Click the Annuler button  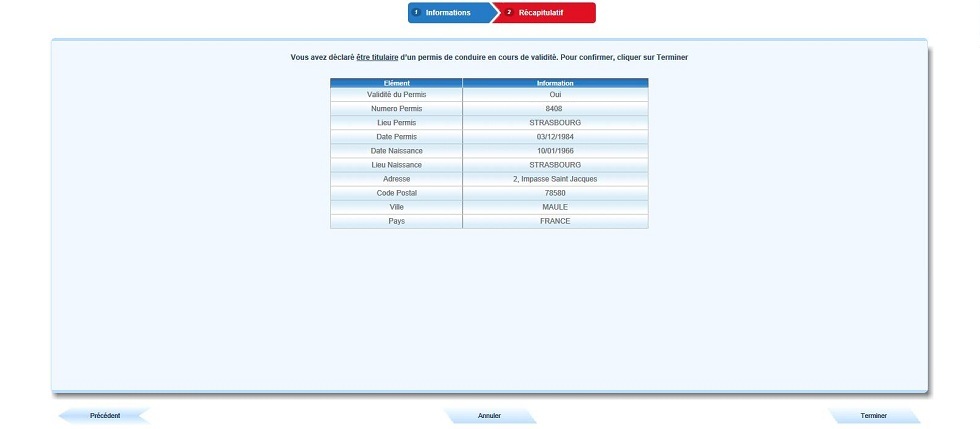coord(489,416)
